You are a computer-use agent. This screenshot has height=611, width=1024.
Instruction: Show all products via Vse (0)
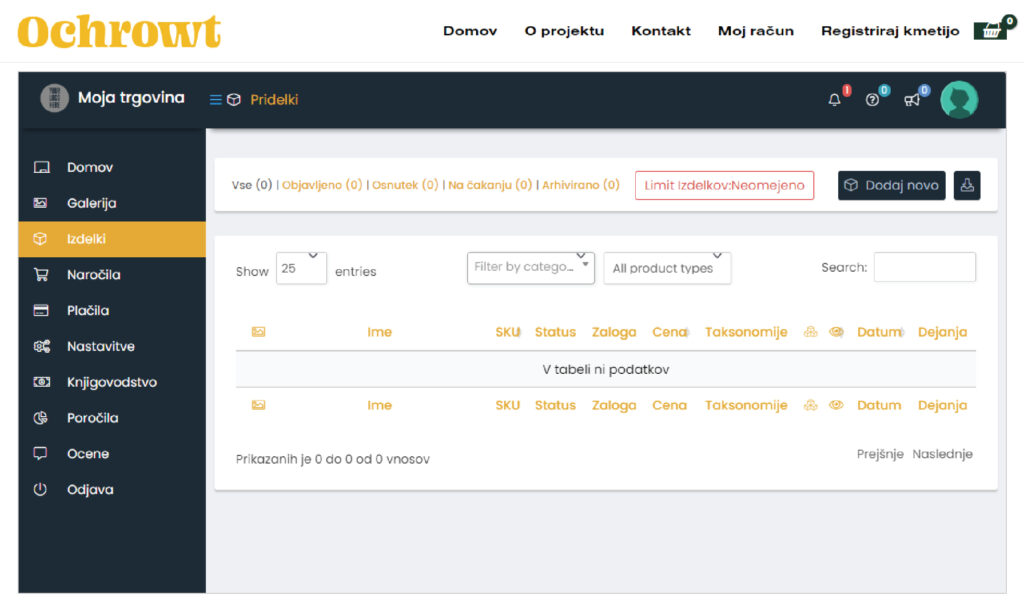click(251, 185)
